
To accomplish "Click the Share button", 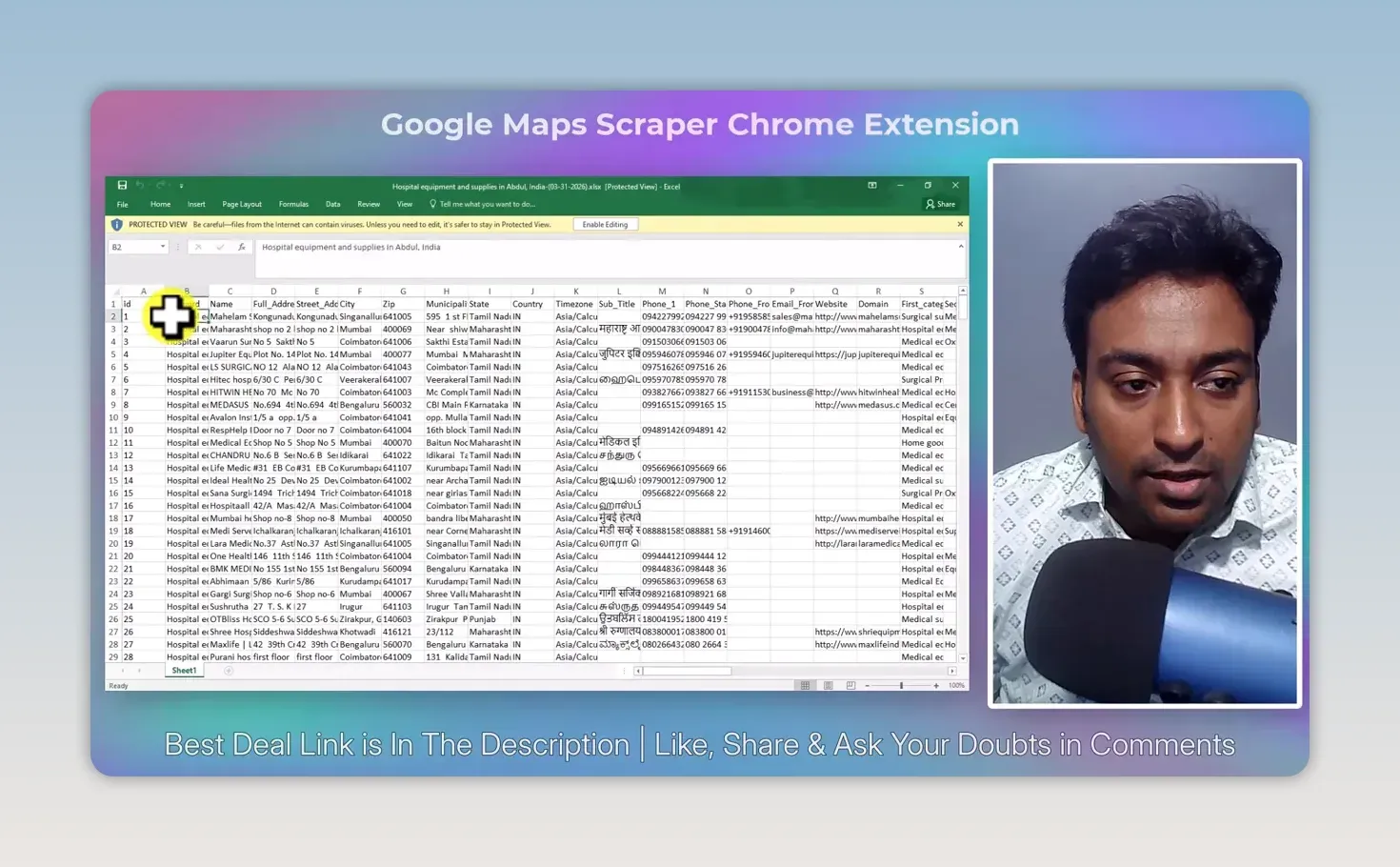I will point(941,205).
